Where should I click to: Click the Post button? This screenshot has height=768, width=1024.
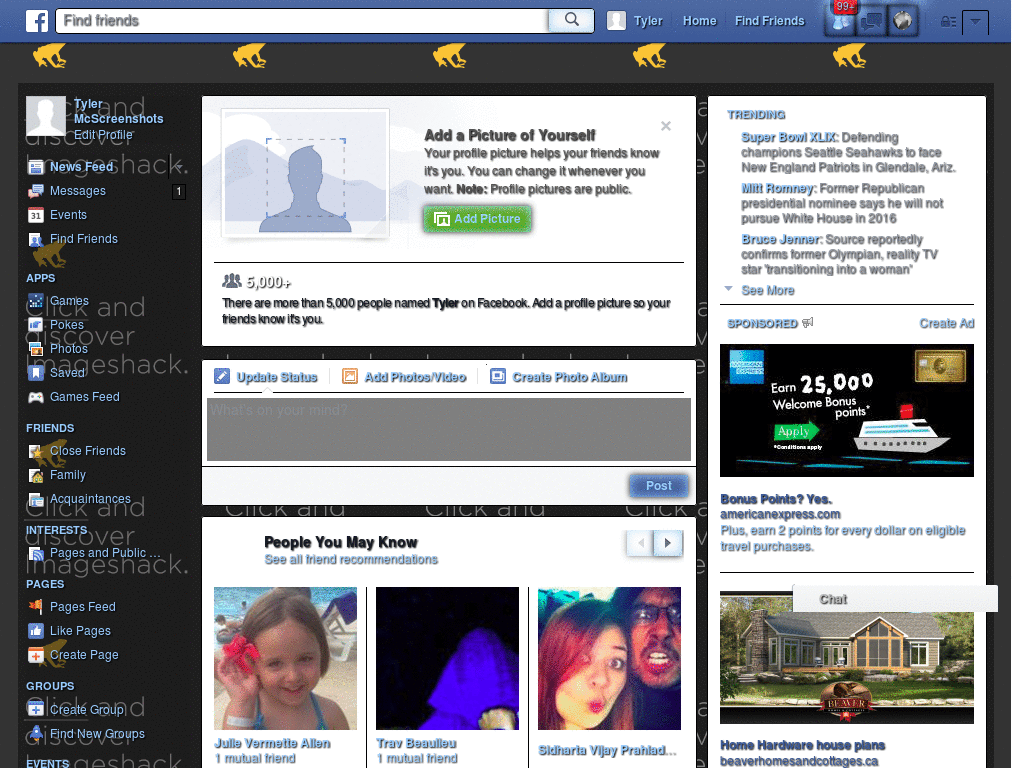tap(658, 486)
